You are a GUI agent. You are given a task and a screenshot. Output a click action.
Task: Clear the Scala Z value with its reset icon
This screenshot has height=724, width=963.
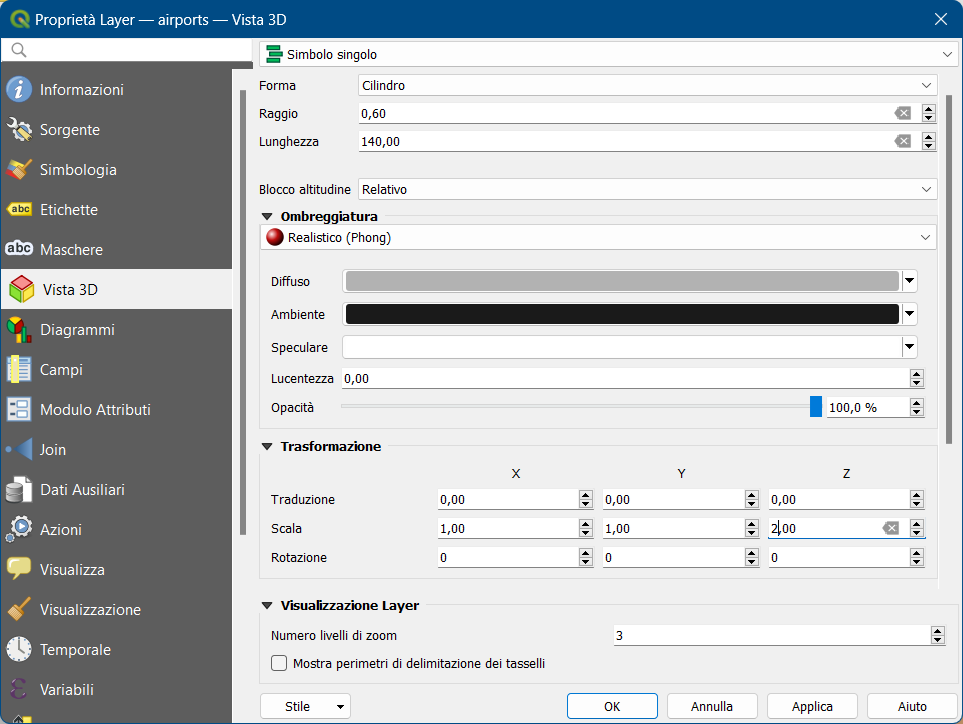[891, 528]
